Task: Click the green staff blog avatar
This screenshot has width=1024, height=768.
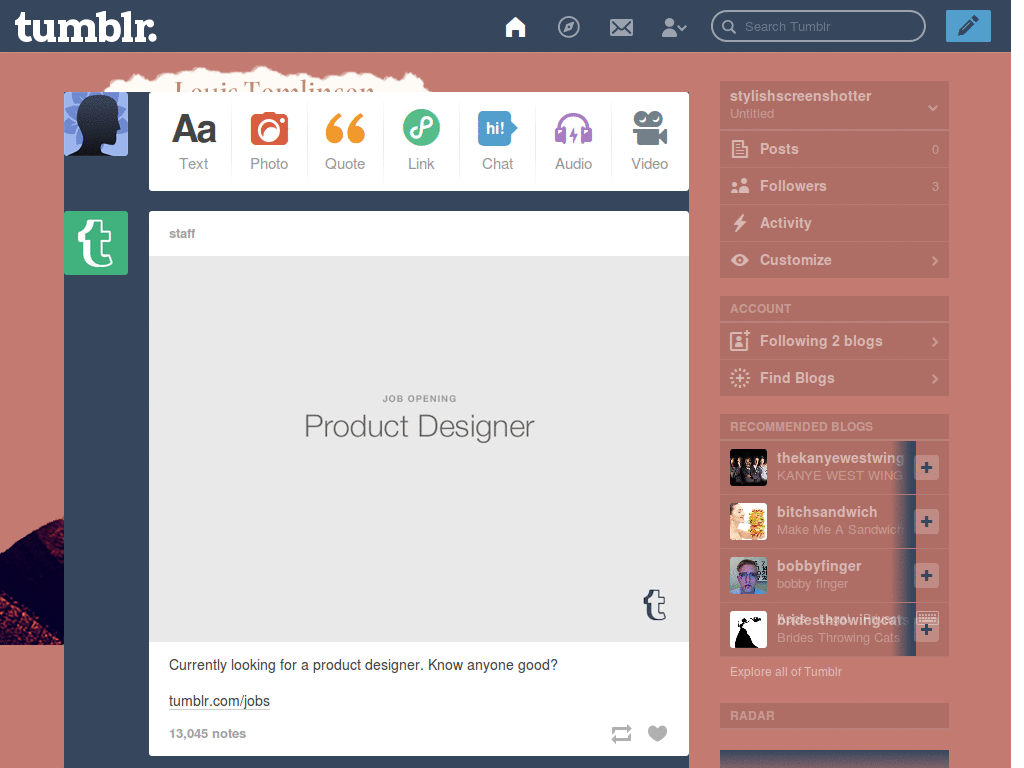Action: click(96, 243)
